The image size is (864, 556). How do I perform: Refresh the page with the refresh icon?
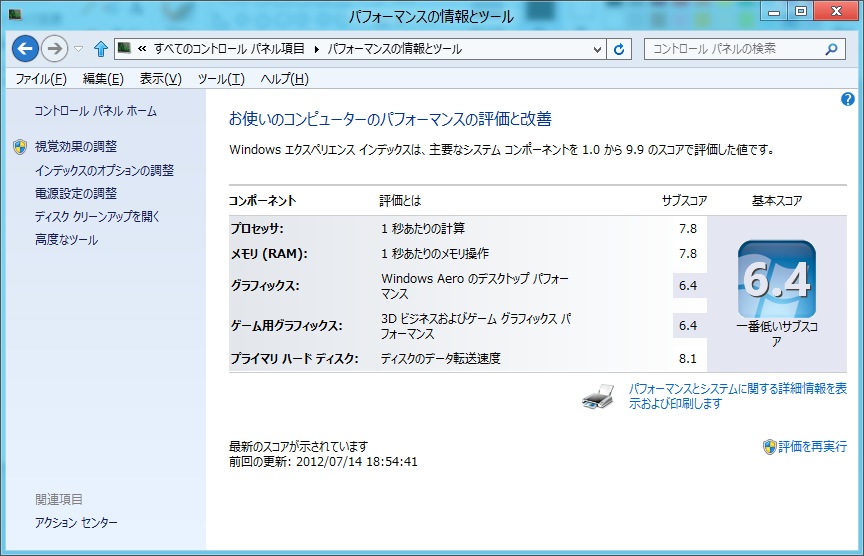coord(619,50)
